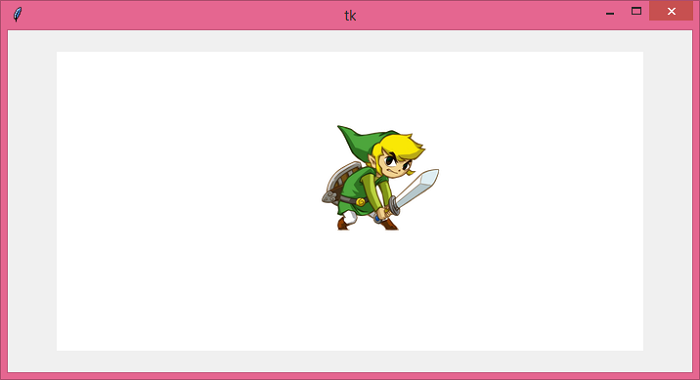Click grey window padding left of canvas
The height and width of the screenshot is (380, 700).
tap(32, 201)
